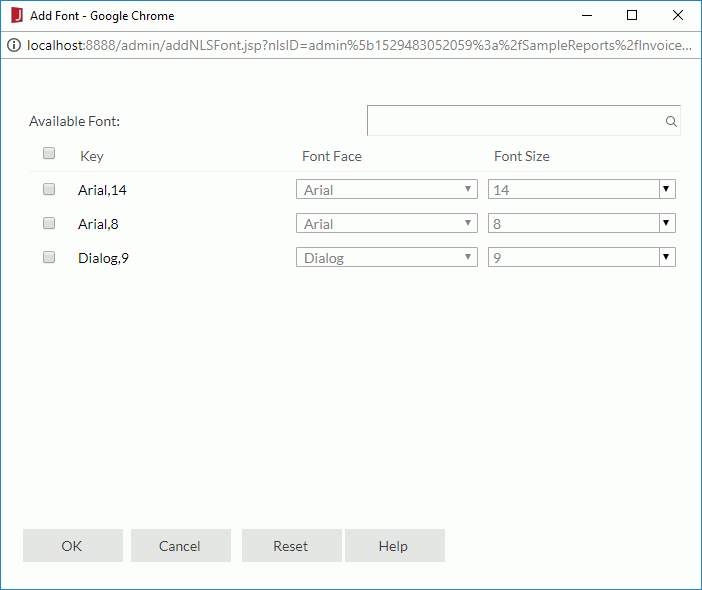702x590 pixels.
Task: Expand the Font Size 14 dropdown arrow
Action: pos(666,189)
